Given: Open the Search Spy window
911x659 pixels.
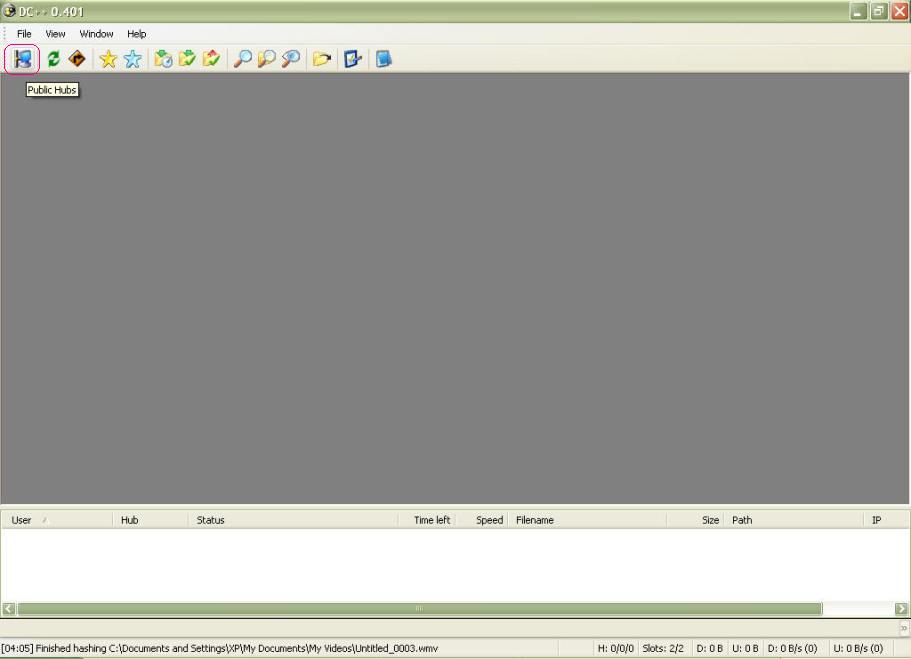Looking at the screenshot, I should click(290, 59).
